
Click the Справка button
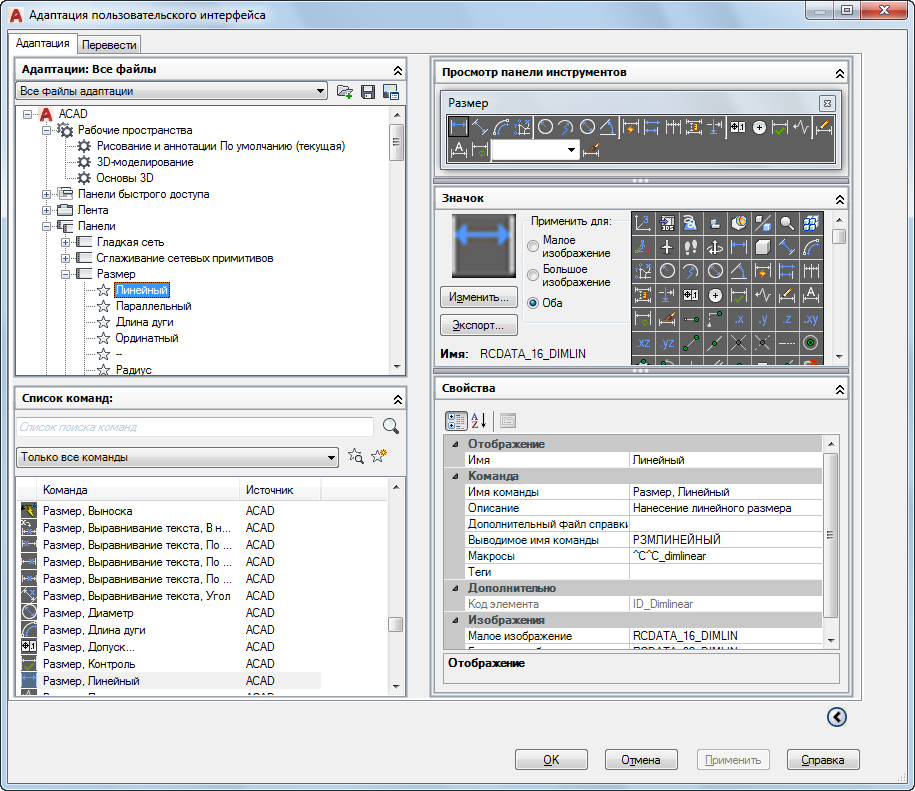coord(823,760)
